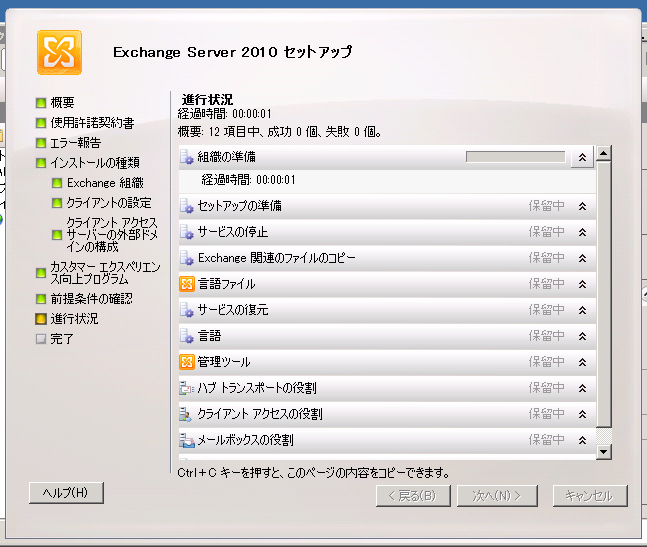This screenshot has width=647, height=547.
Task: Expand the 言語 row chevron
Action: pyautogui.click(x=582, y=336)
